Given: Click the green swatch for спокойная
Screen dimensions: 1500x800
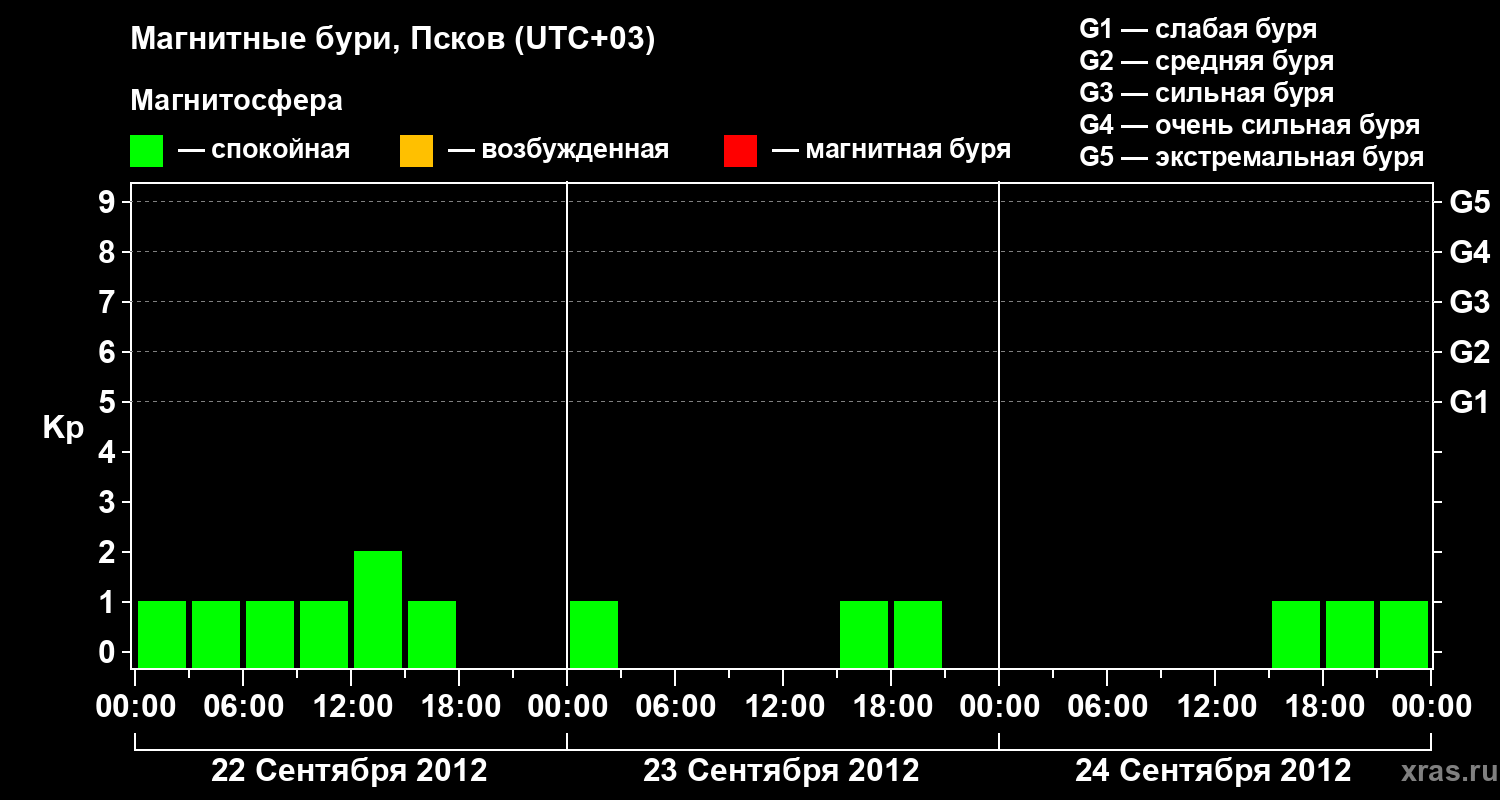Looking at the screenshot, I should (147, 151).
